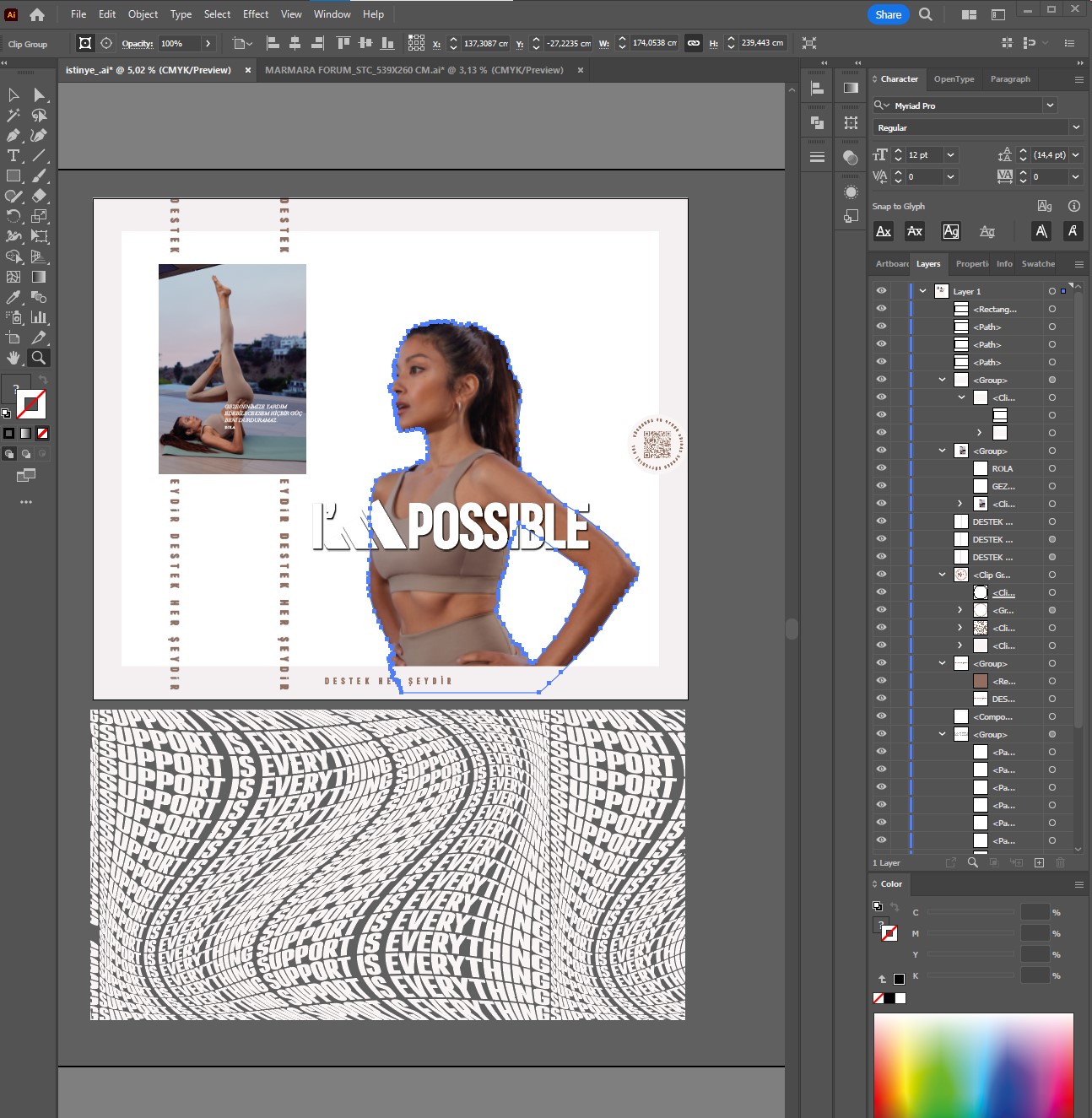Switch to the Paragraph panel tab

[x=1010, y=79]
